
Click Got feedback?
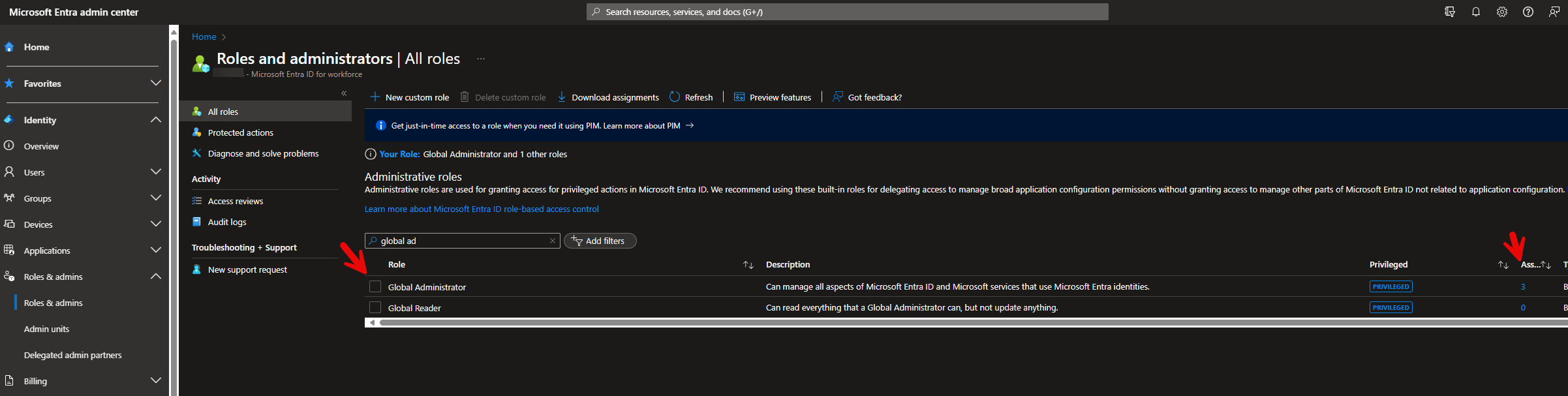(867, 97)
